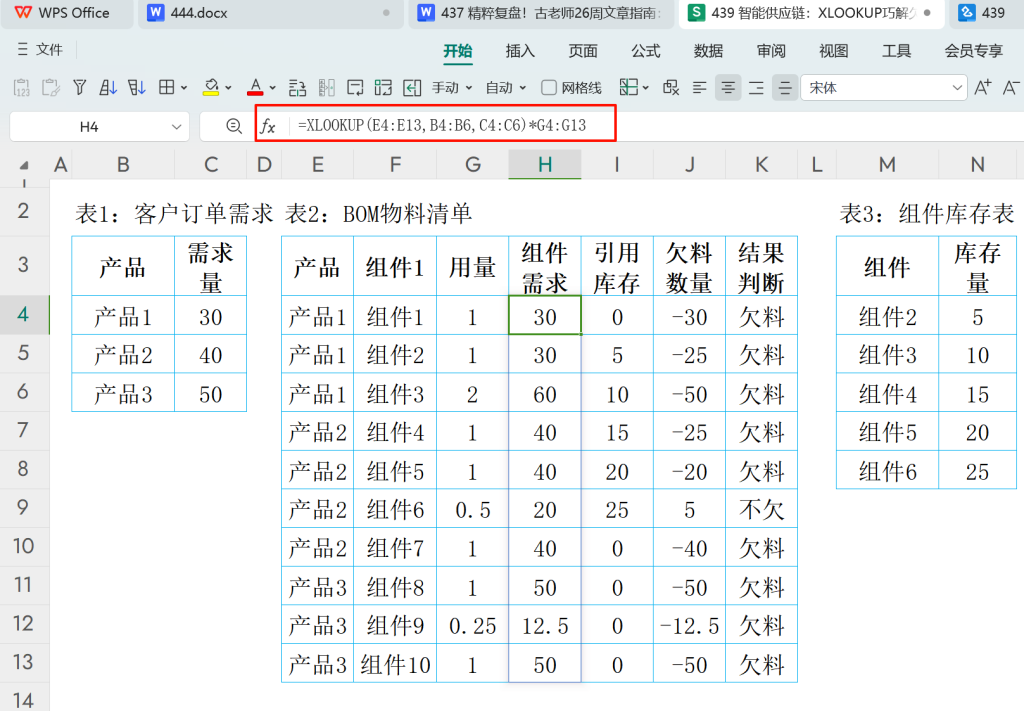
Task: Open the 自动 dropdown
Action: click(506, 87)
